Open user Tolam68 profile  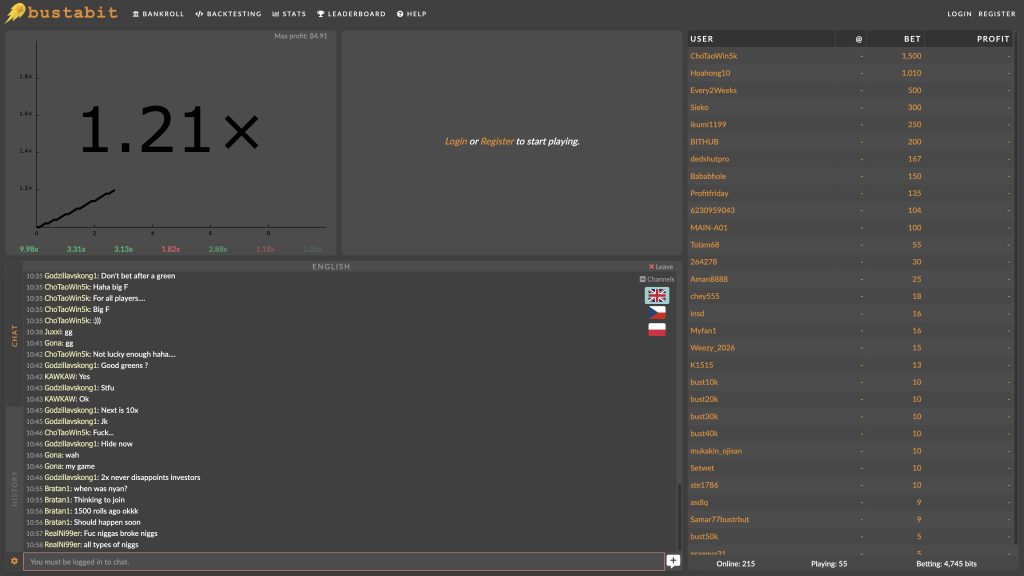pyautogui.click(x=705, y=245)
